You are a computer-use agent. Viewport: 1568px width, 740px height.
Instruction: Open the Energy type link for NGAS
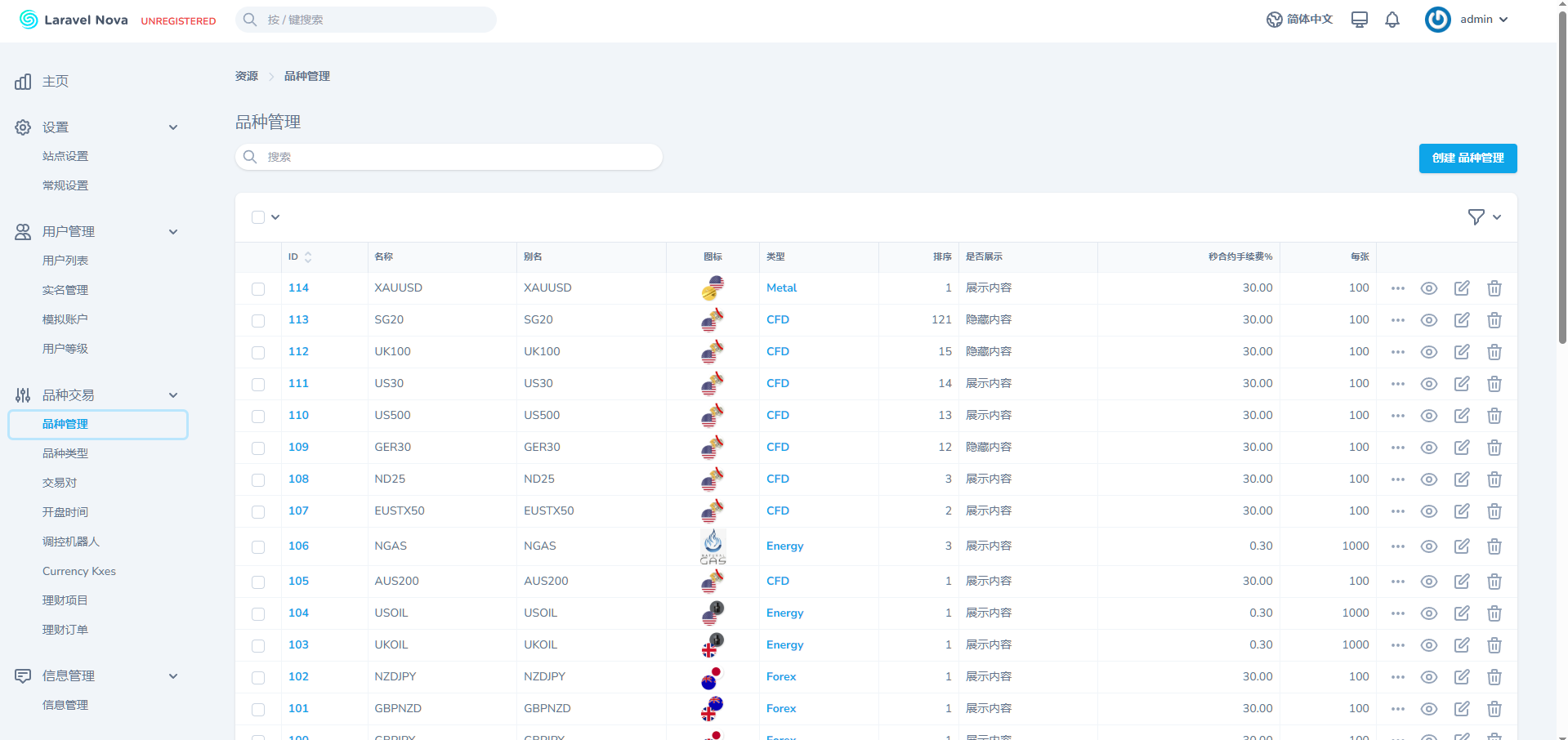click(x=784, y=546)
